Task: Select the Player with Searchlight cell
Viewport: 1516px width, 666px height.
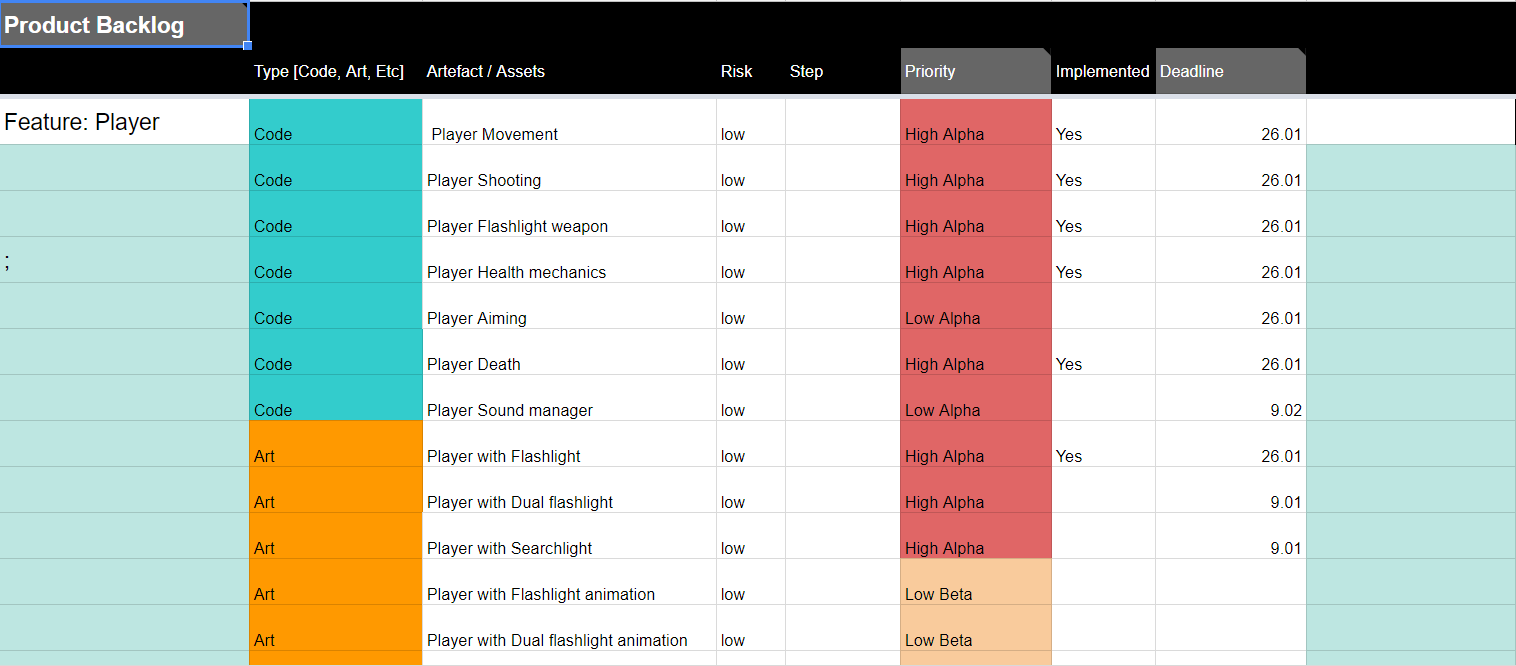Action: (570, 548)
